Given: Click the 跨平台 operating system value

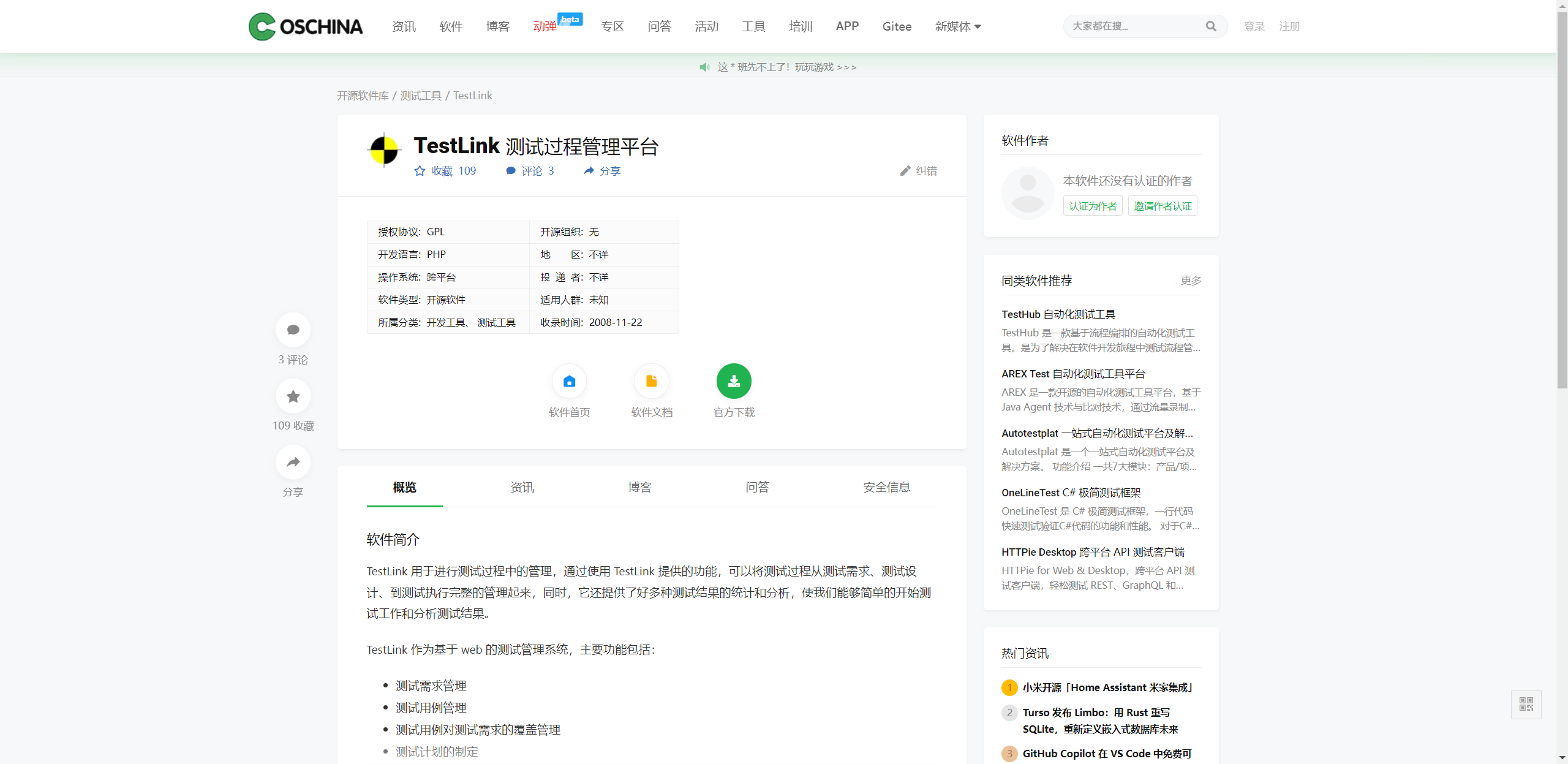Looking at the screenshot, I should (441, 277).
